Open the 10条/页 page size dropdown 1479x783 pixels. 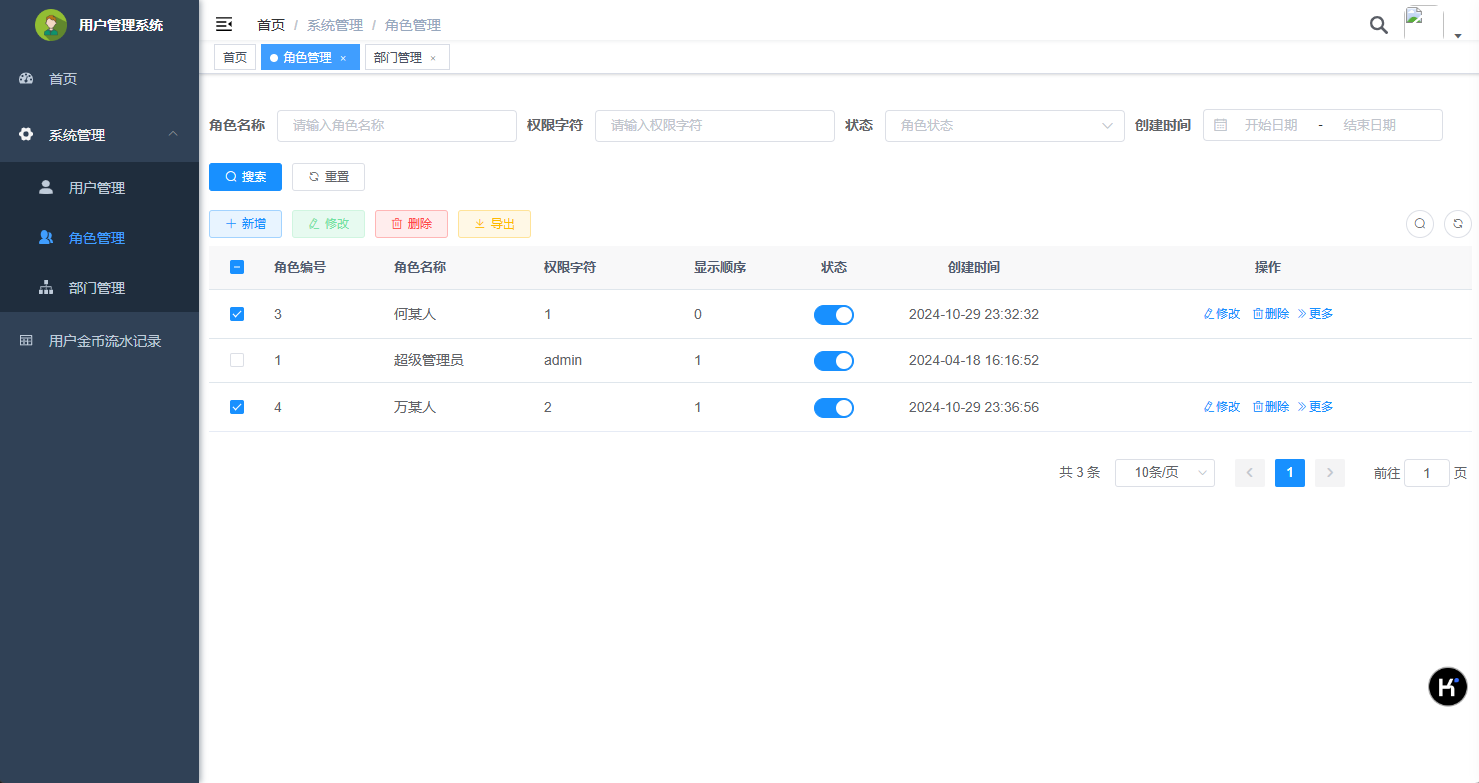tap(1164, 473)
